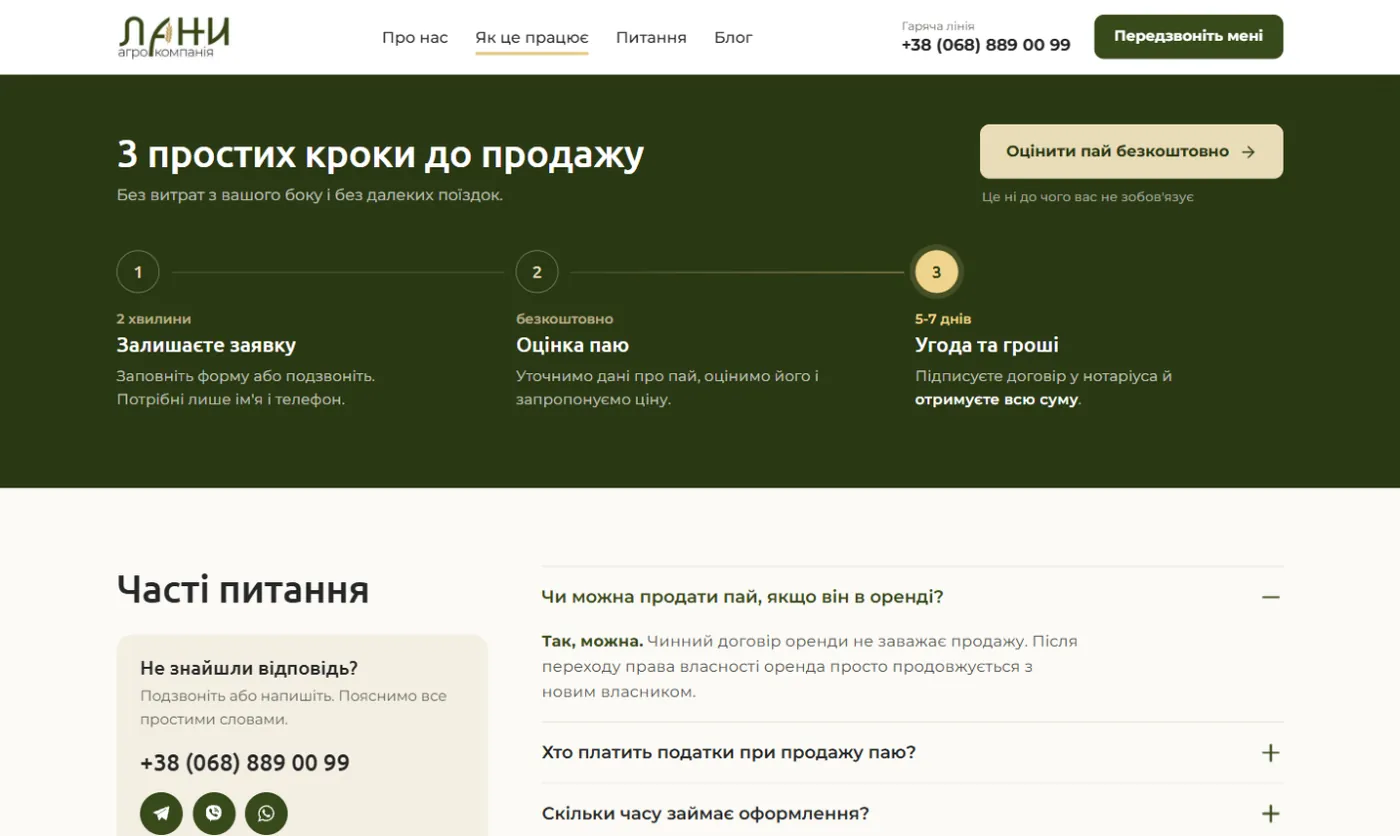Click the Часті питання heading

pyautogui.click(x=243, y=590)
